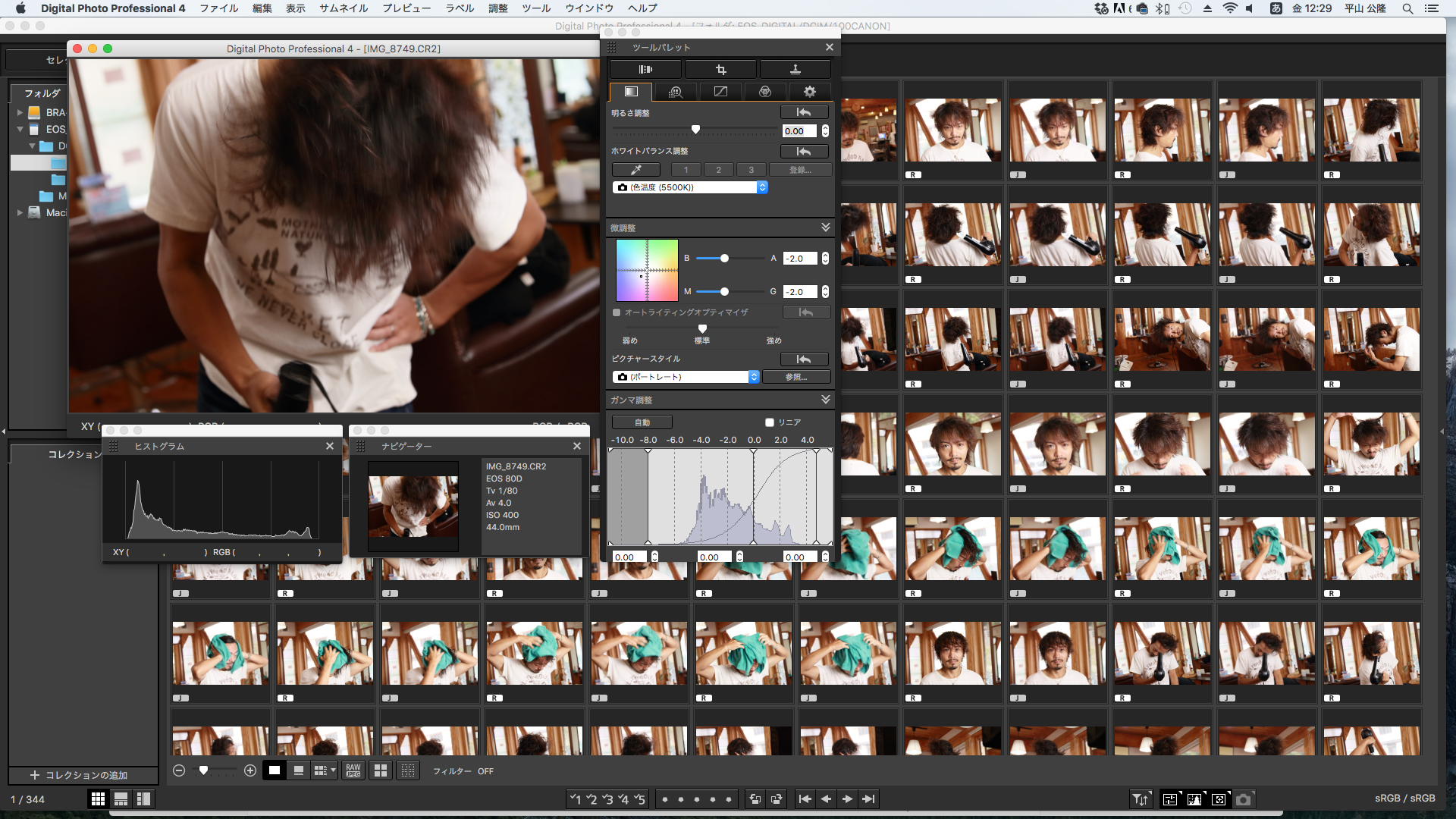Screen dimensions: 1456x819
Task: Collapse the ガンマ調整 gamma adjustment section
Action: (825, 400)
